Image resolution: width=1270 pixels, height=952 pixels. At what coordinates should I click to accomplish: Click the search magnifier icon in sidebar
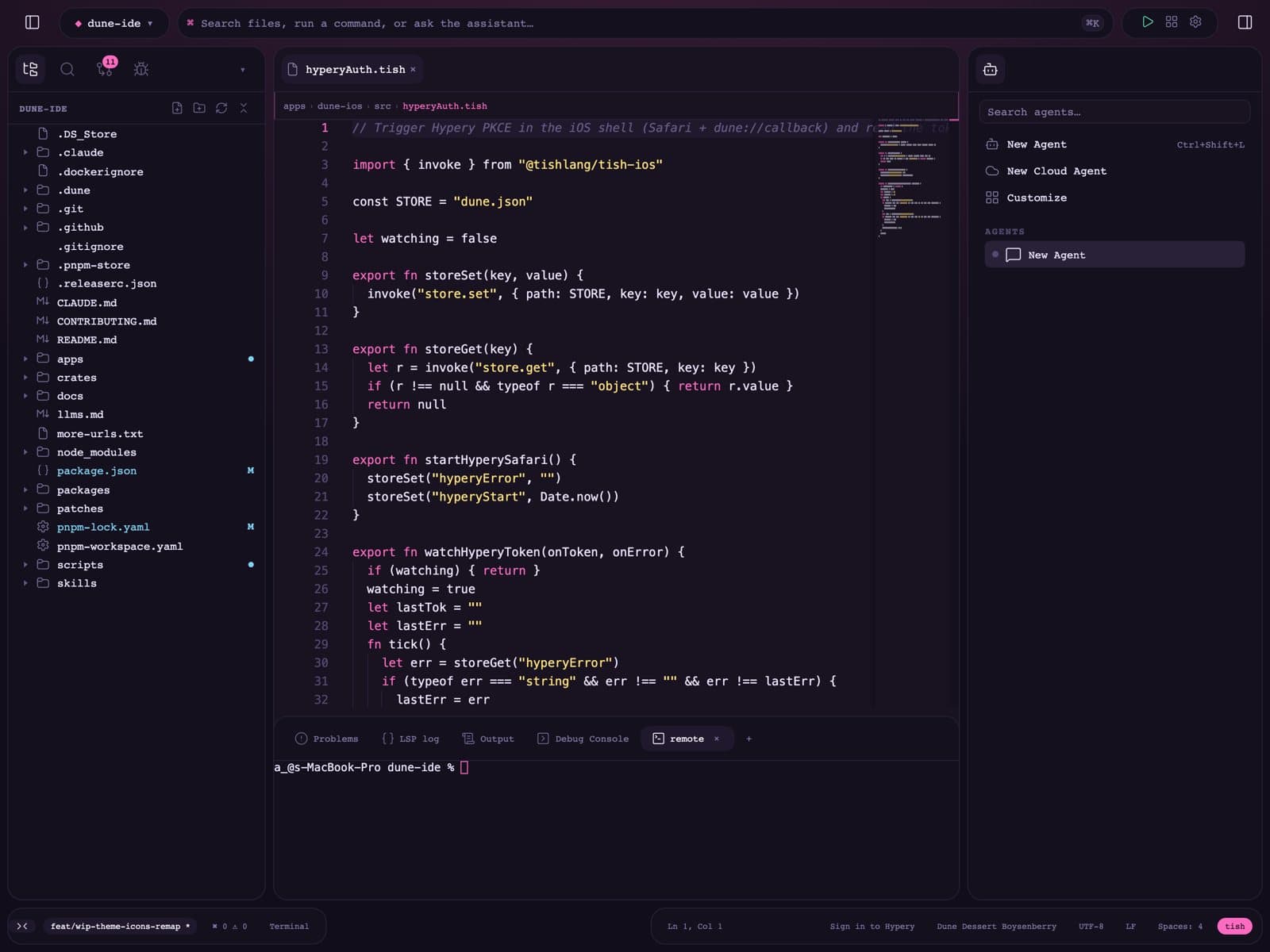click(67, 69)
